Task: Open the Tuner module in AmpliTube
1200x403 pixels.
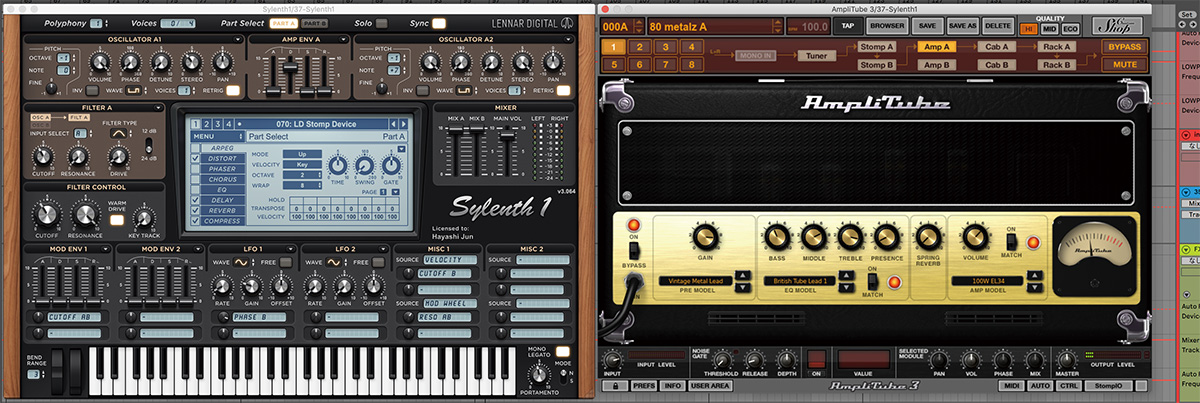Action: coord(818,56)
